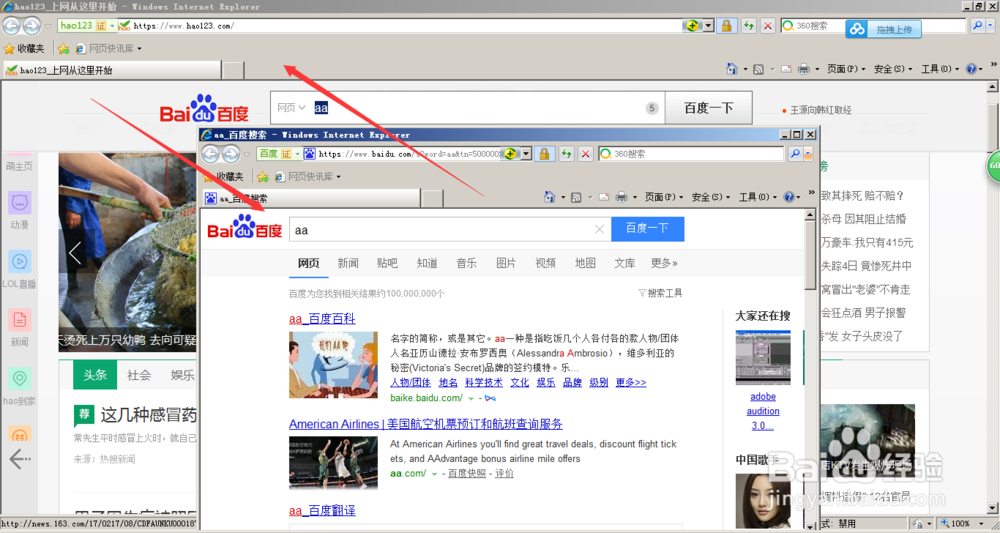Screen dimensions: 1000x533
Task: Click RSS feed icon in hao123 window
Action: (758, 69)
